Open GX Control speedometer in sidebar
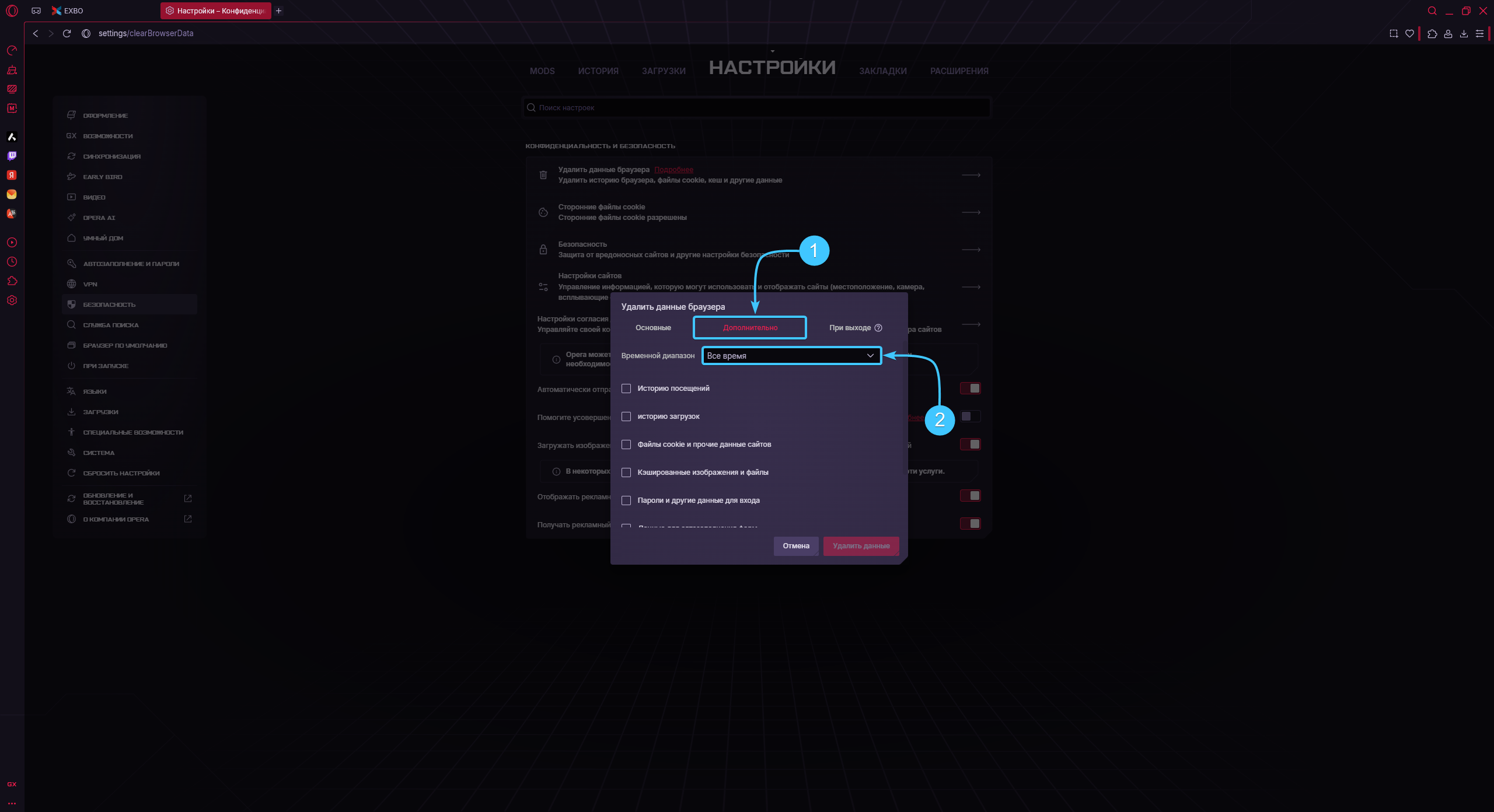 [12, 51]
